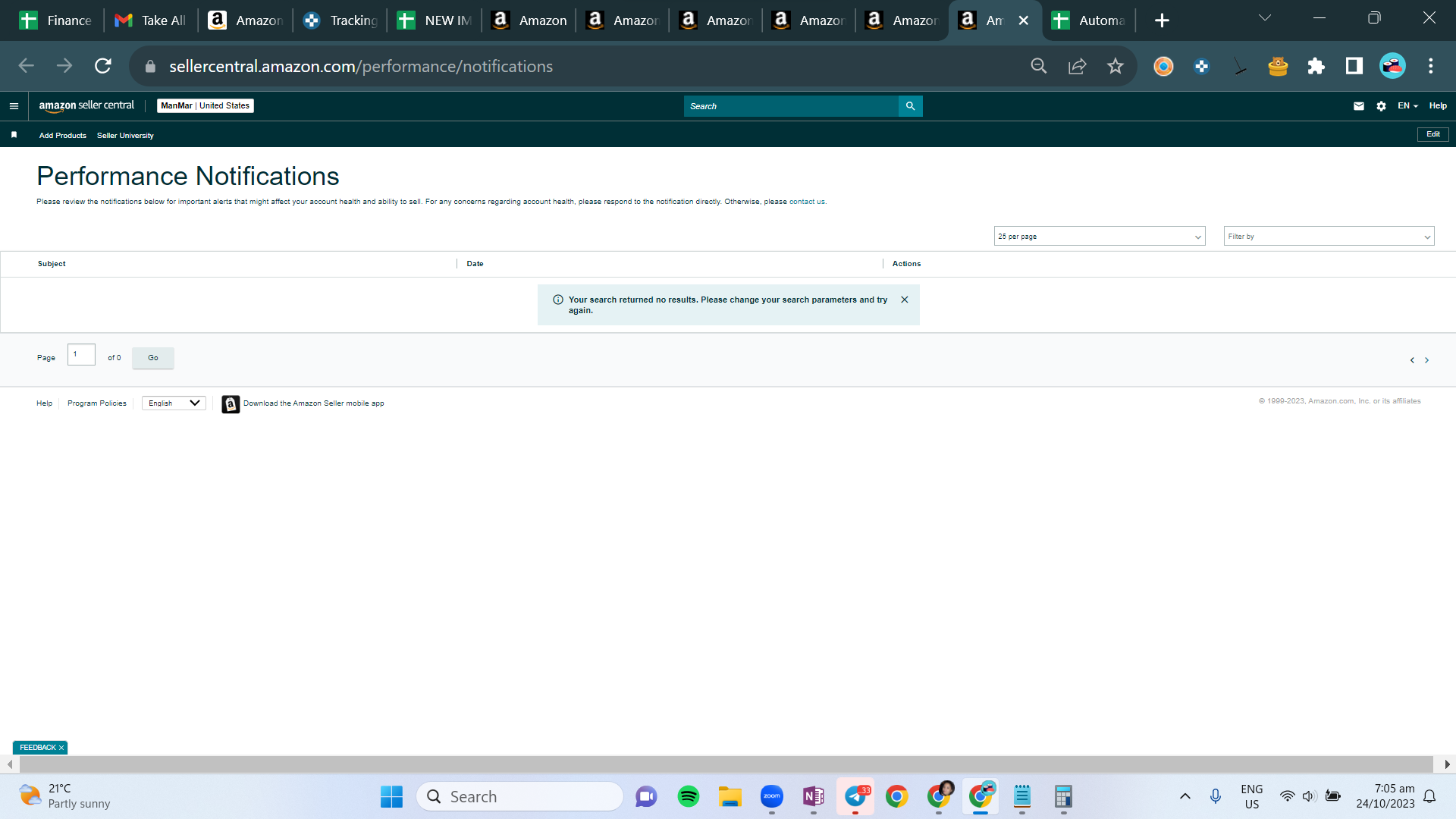Open the English footer language selector
This screenshot has height=819, width=1456.
(x=174, y=403)
